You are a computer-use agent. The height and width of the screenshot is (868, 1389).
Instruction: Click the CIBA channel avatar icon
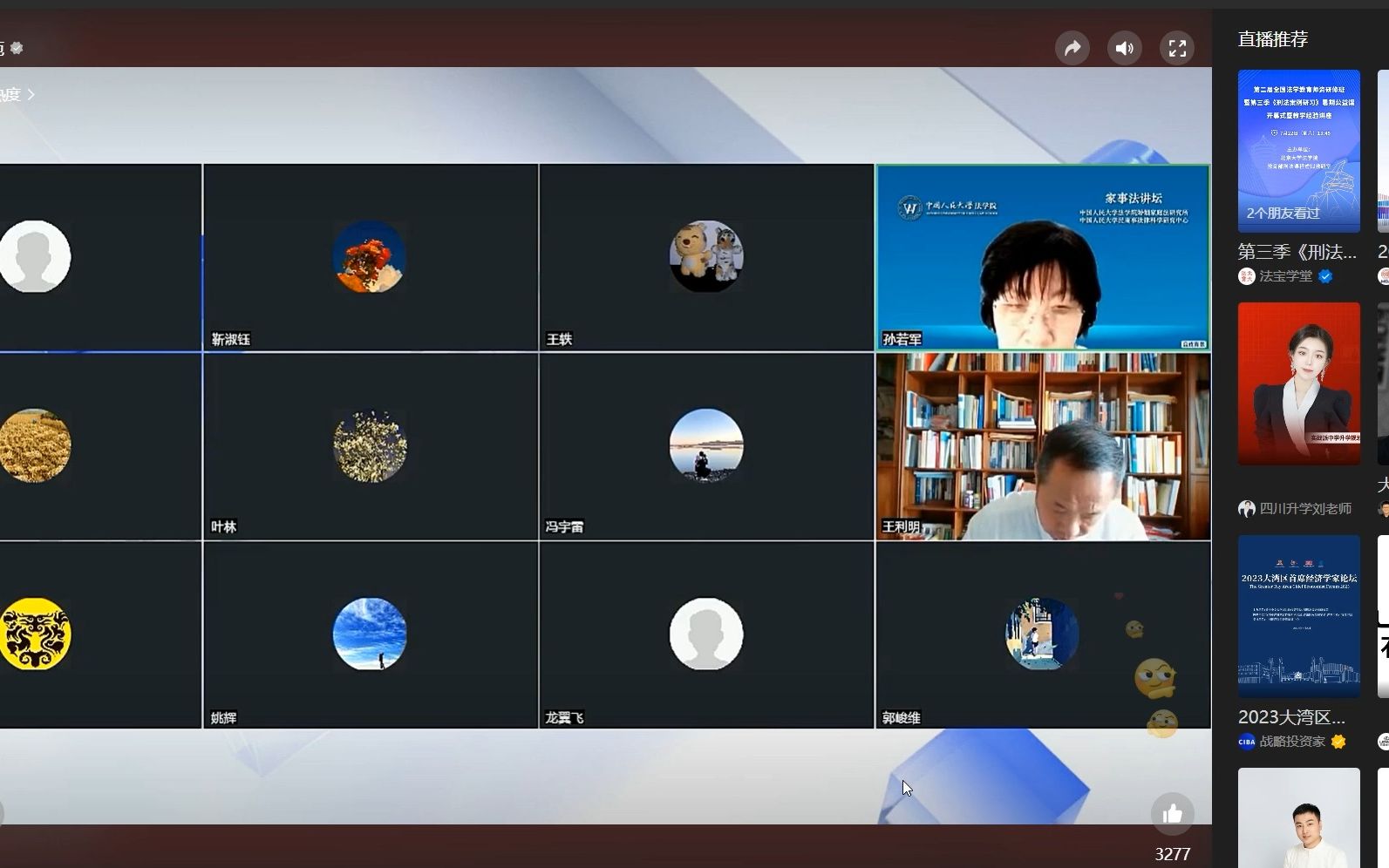pyautogui.click(x=1247, y=742)
